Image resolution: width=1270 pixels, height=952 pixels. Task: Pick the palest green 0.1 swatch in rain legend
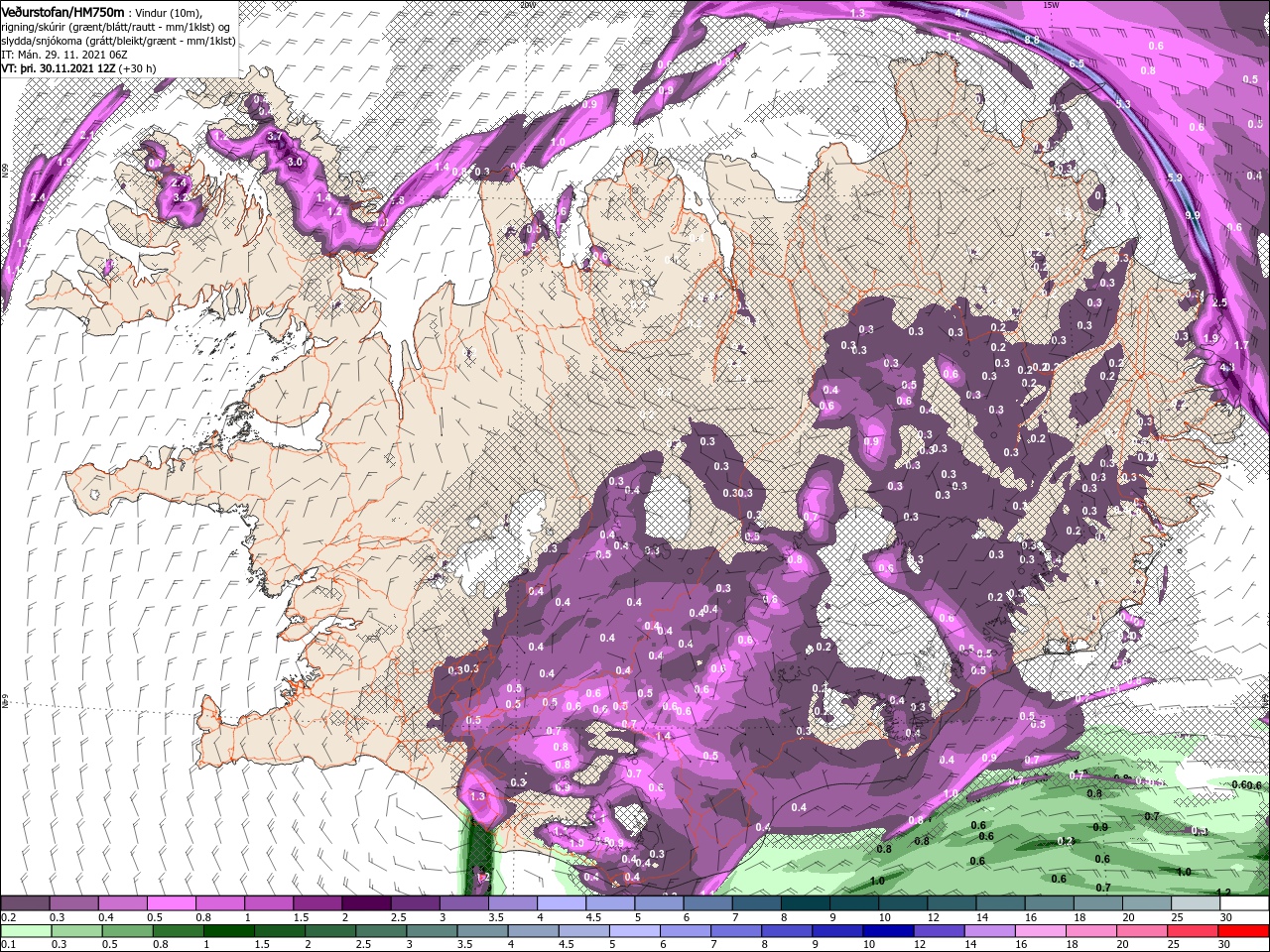click(26, 931)
